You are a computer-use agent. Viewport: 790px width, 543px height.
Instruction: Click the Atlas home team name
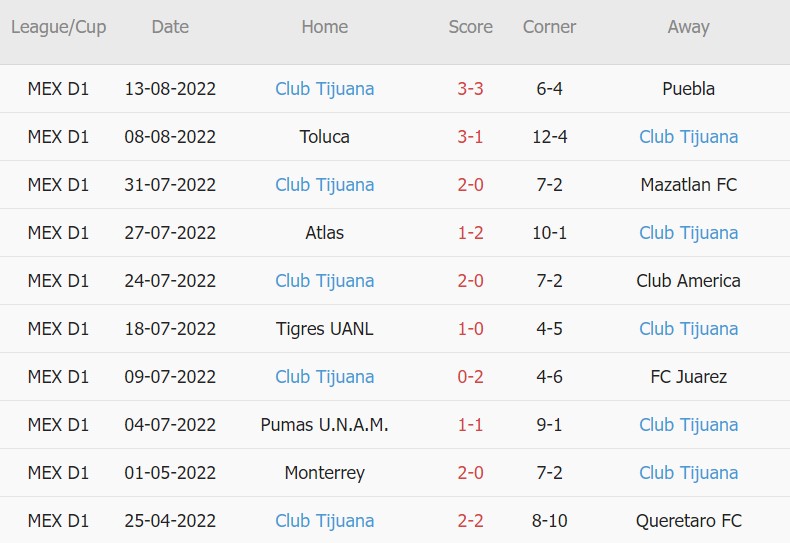coord(324,233)
